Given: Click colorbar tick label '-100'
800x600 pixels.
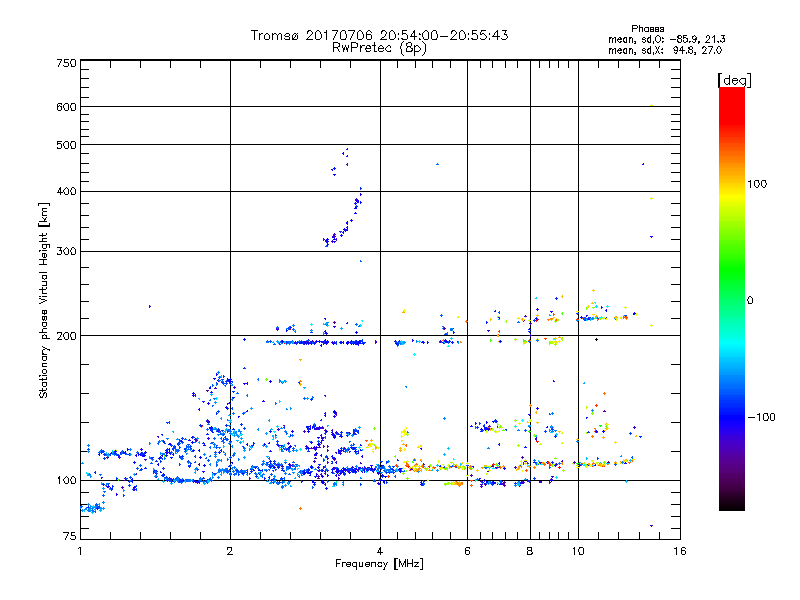Looking at the screenshot, I should pos(761,417).
